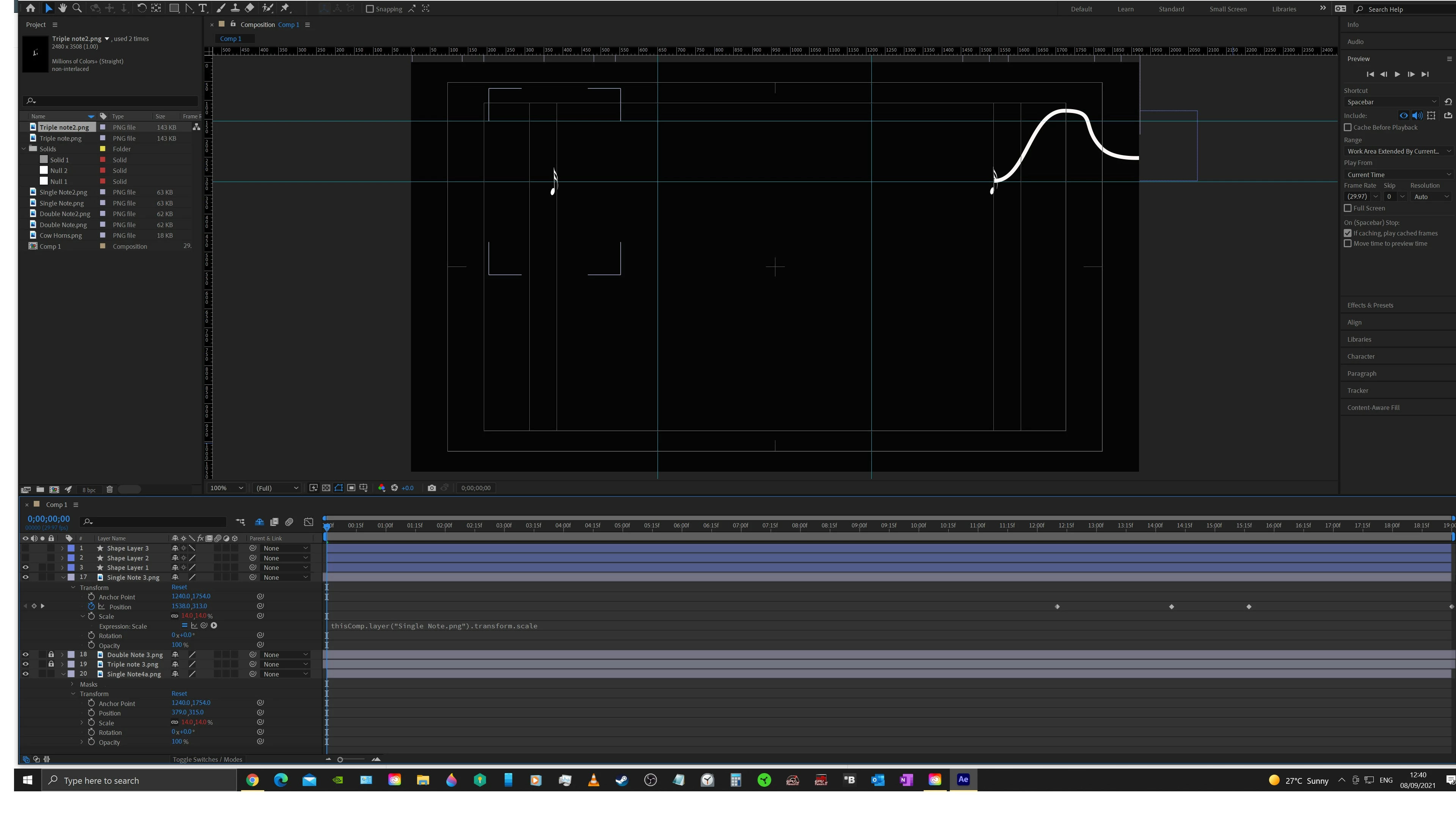Enable the Snapping checkbox
Screen dimensions: 1456x819
(370, 9)
